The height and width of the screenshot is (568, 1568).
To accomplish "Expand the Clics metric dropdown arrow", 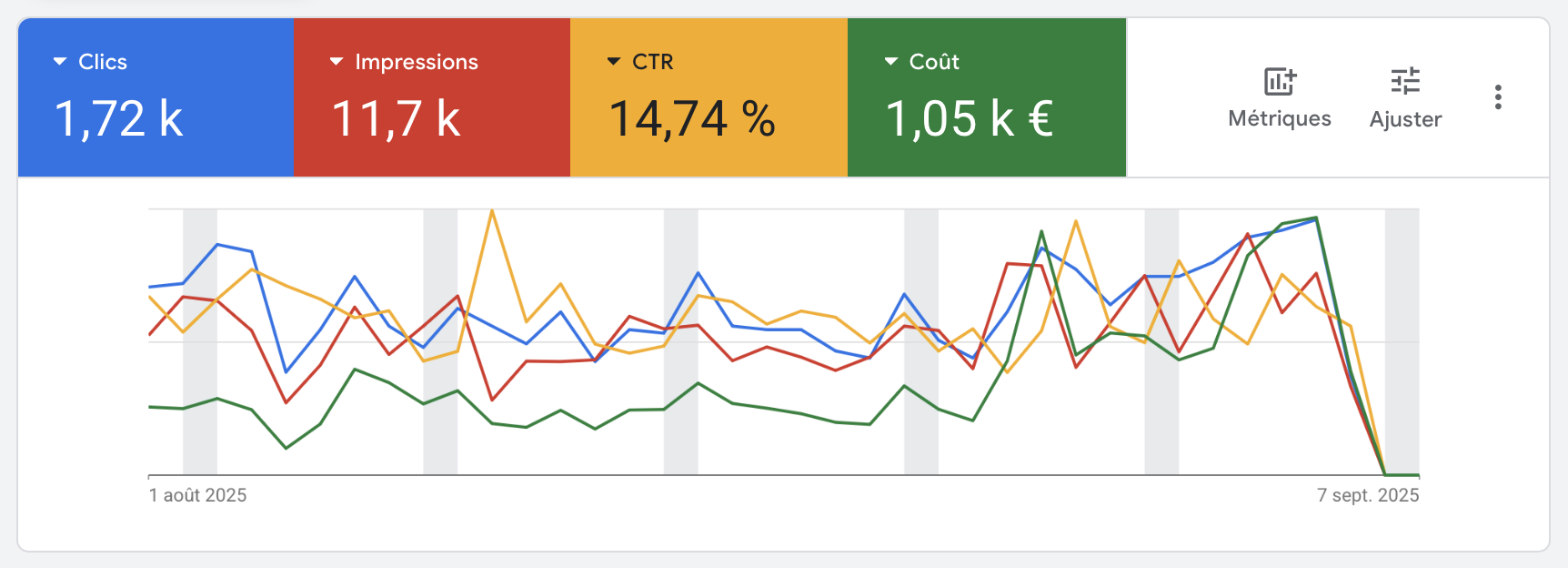I will [x=59, y=62].
